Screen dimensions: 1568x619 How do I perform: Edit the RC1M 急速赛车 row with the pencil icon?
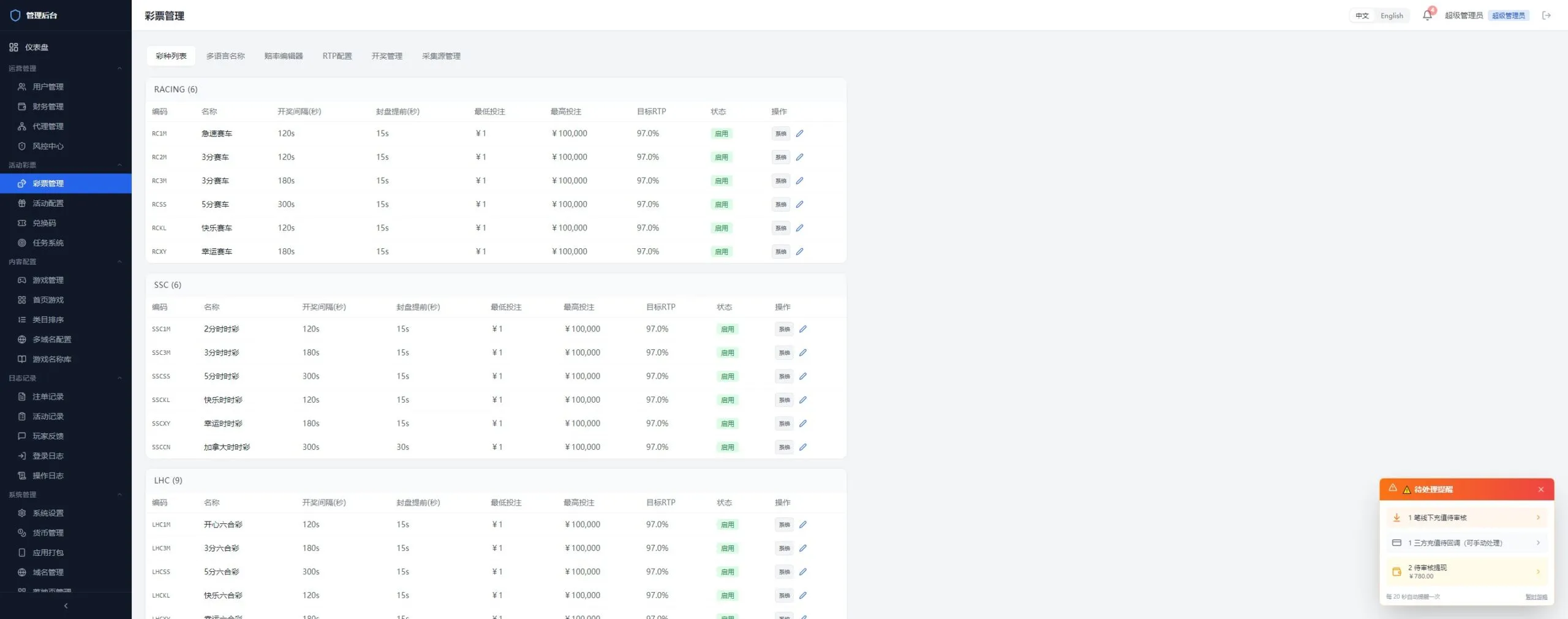point(799,134)
